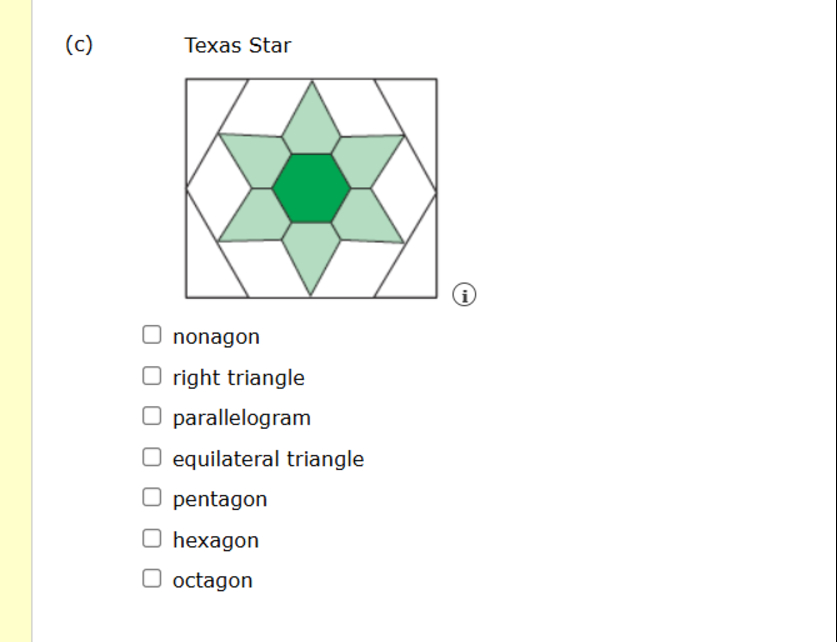Screen dimensions: 837x642
Task: Click the pentagon answer label text
Action: click(220, 498)
